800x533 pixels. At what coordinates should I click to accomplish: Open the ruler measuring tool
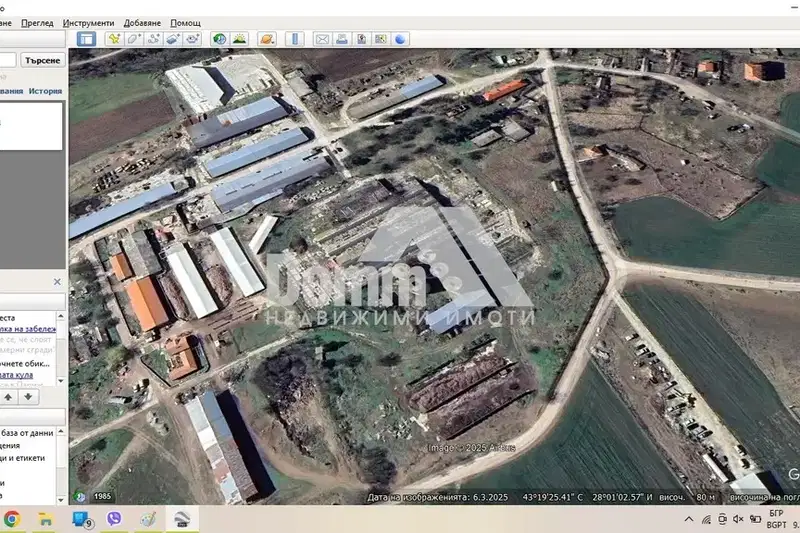pos(295,39)
